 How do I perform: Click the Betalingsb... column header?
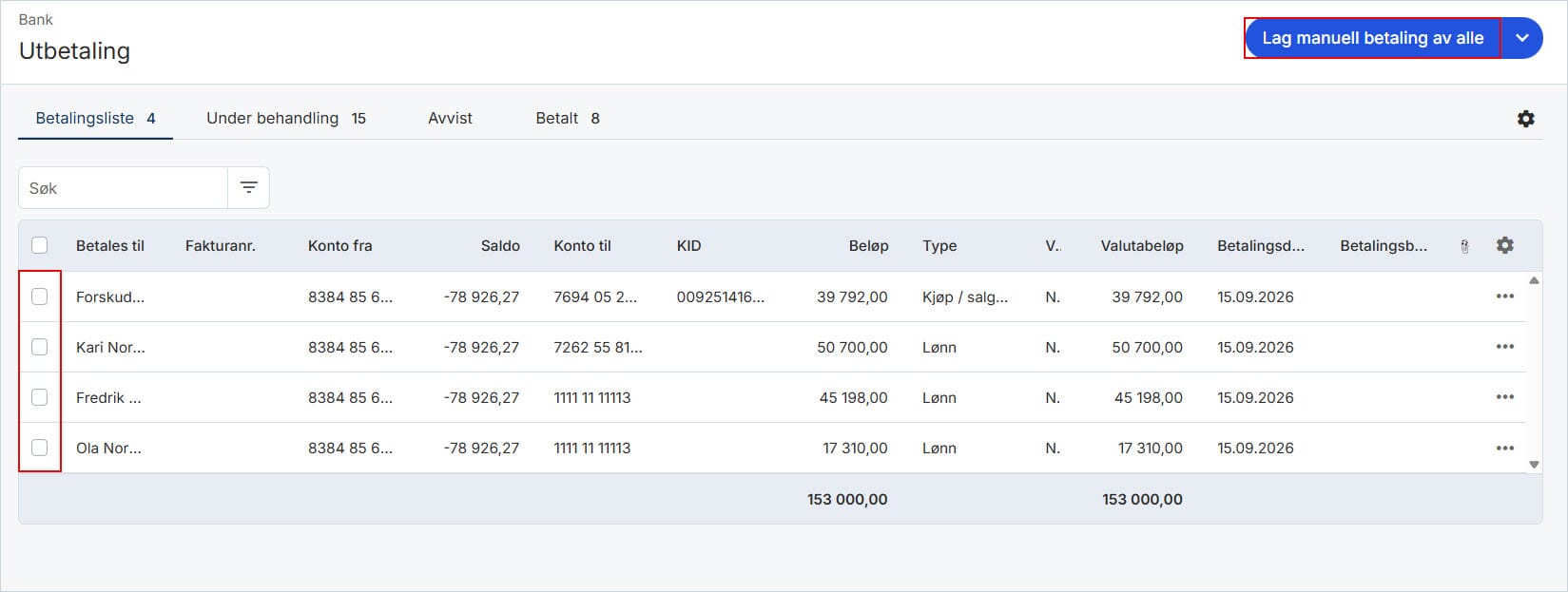point(1384,246)
